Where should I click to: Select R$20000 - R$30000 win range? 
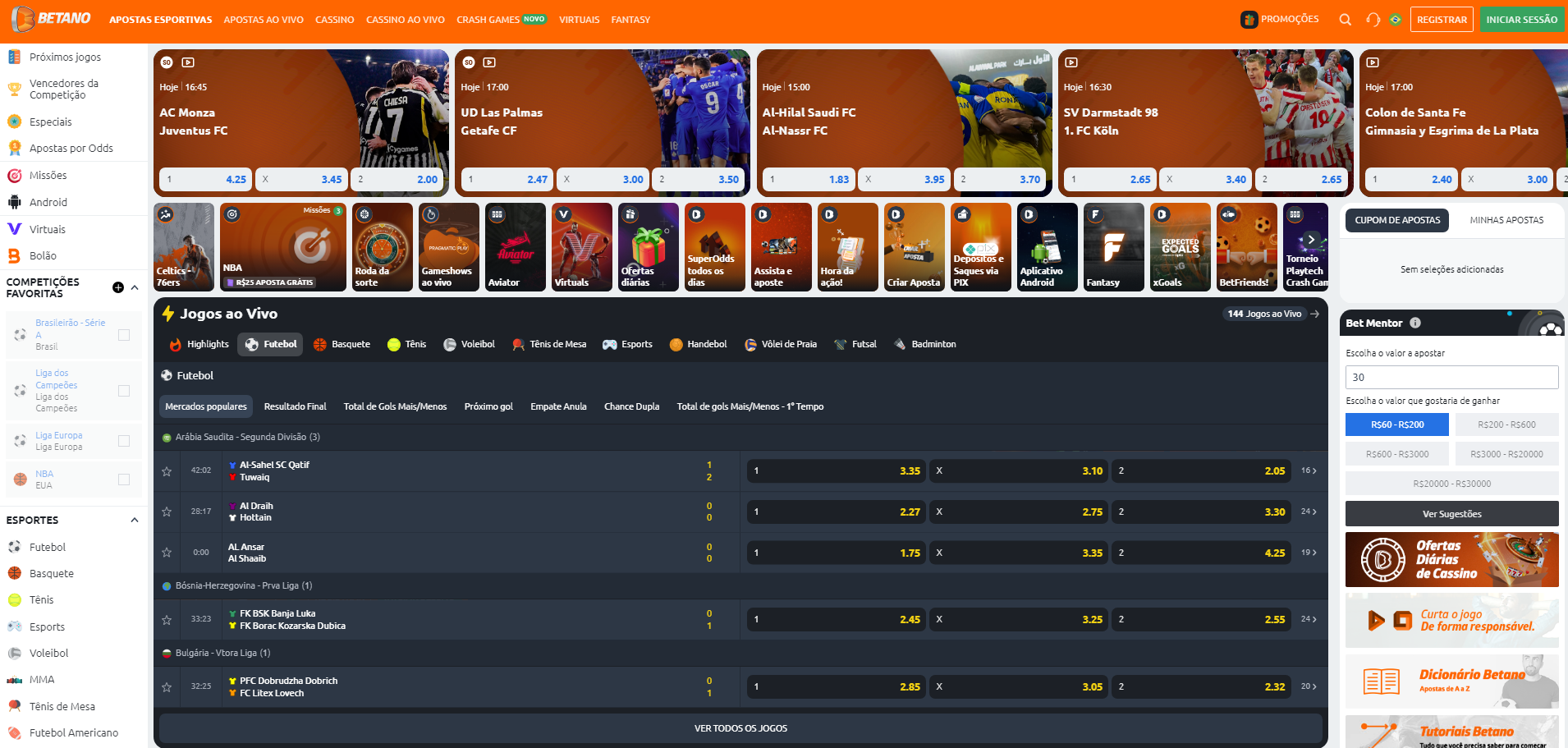(x=1452, y=484)
